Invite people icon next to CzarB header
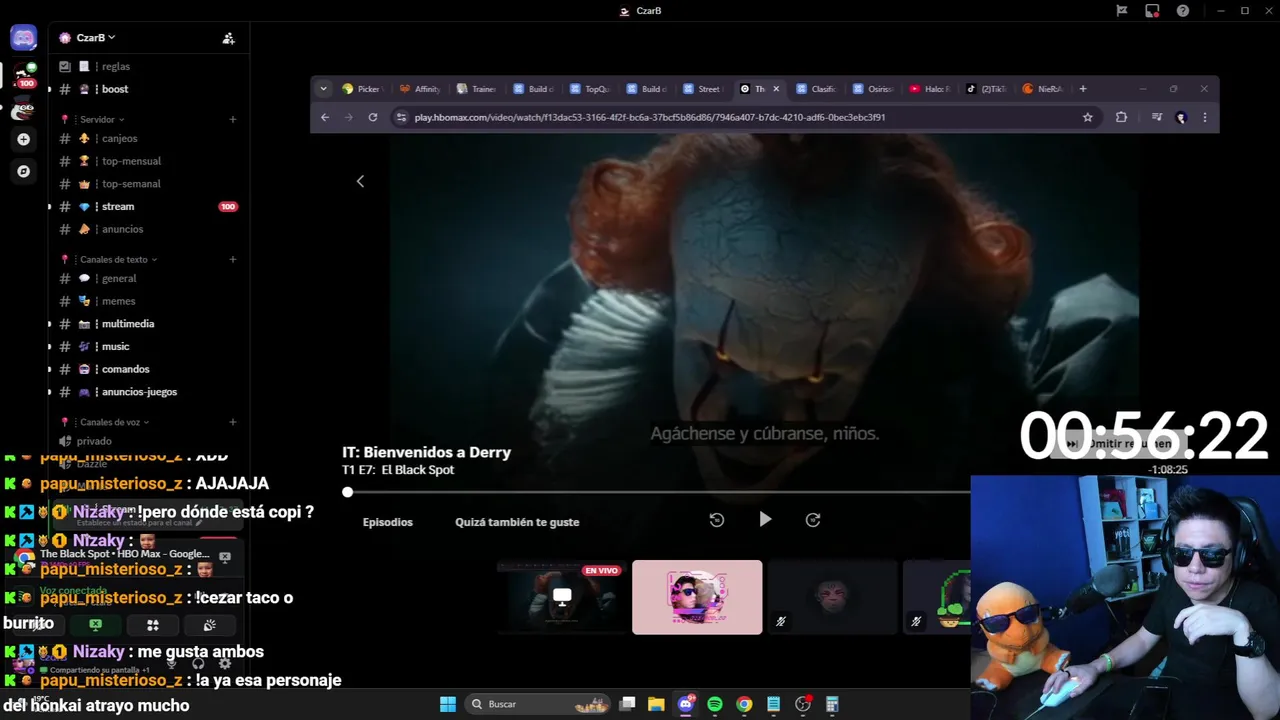The image size is (1280, 720). coord(228,38)
